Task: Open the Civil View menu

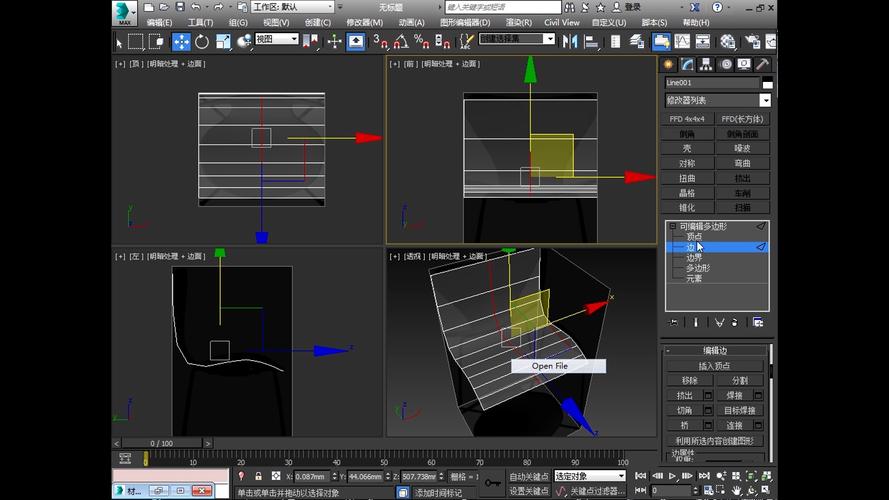Action: 562,23
